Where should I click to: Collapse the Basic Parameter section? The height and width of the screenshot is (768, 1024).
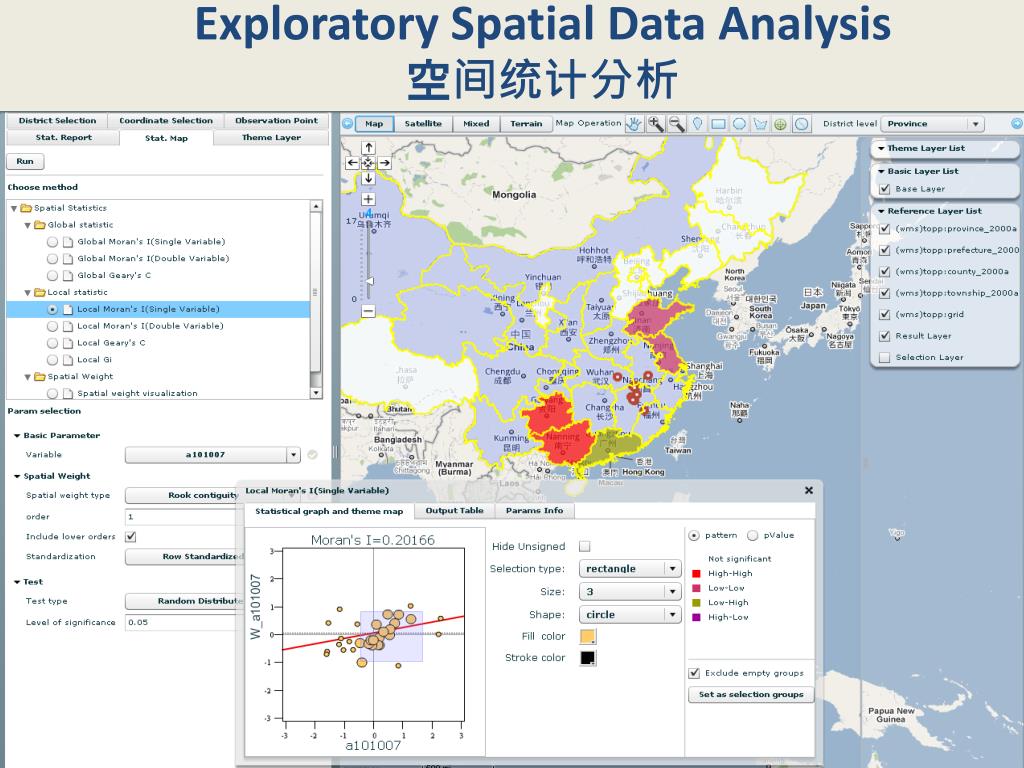(x=17, y=436)
